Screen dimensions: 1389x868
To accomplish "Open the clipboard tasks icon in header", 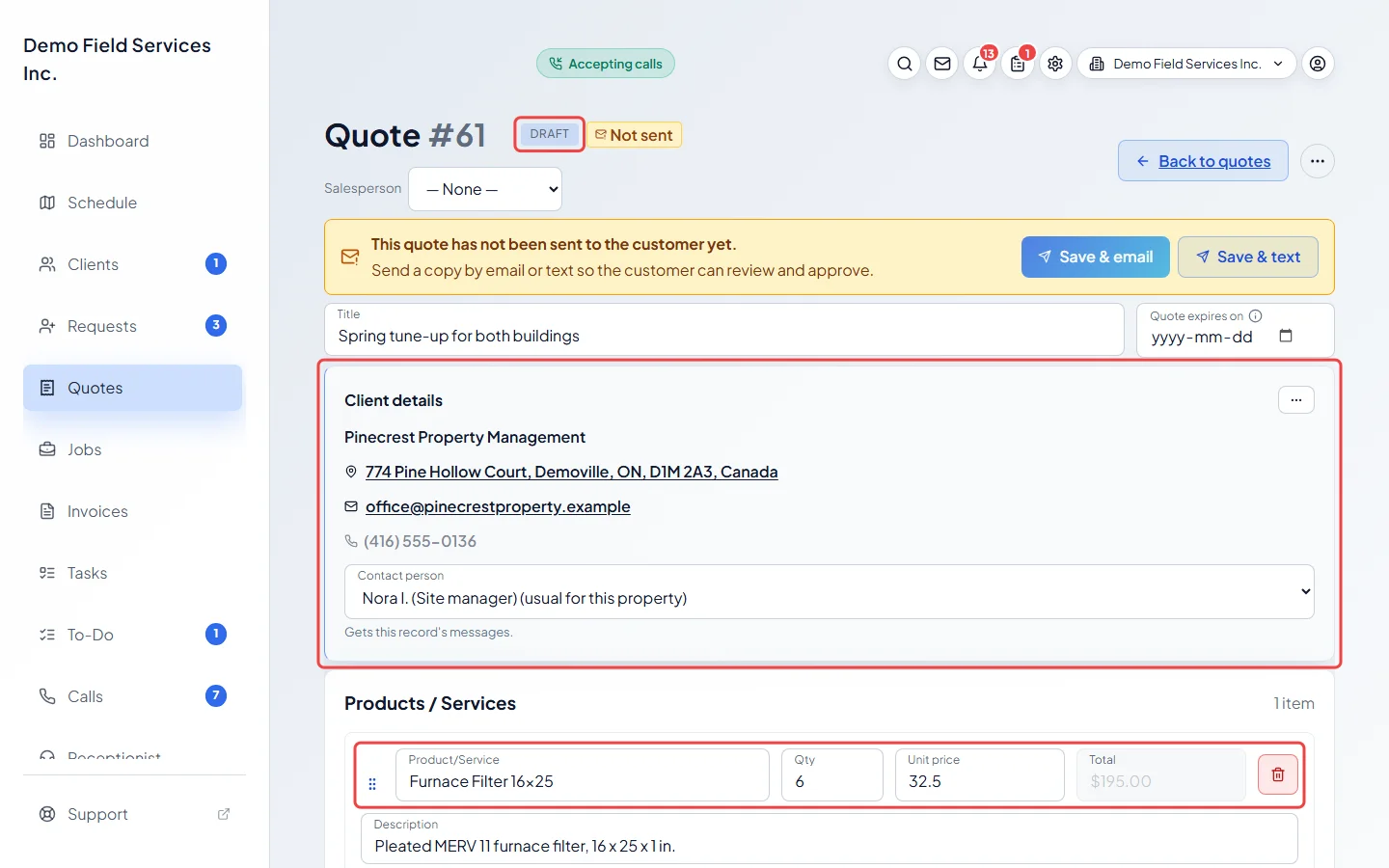I will [x=1018, y=64].
